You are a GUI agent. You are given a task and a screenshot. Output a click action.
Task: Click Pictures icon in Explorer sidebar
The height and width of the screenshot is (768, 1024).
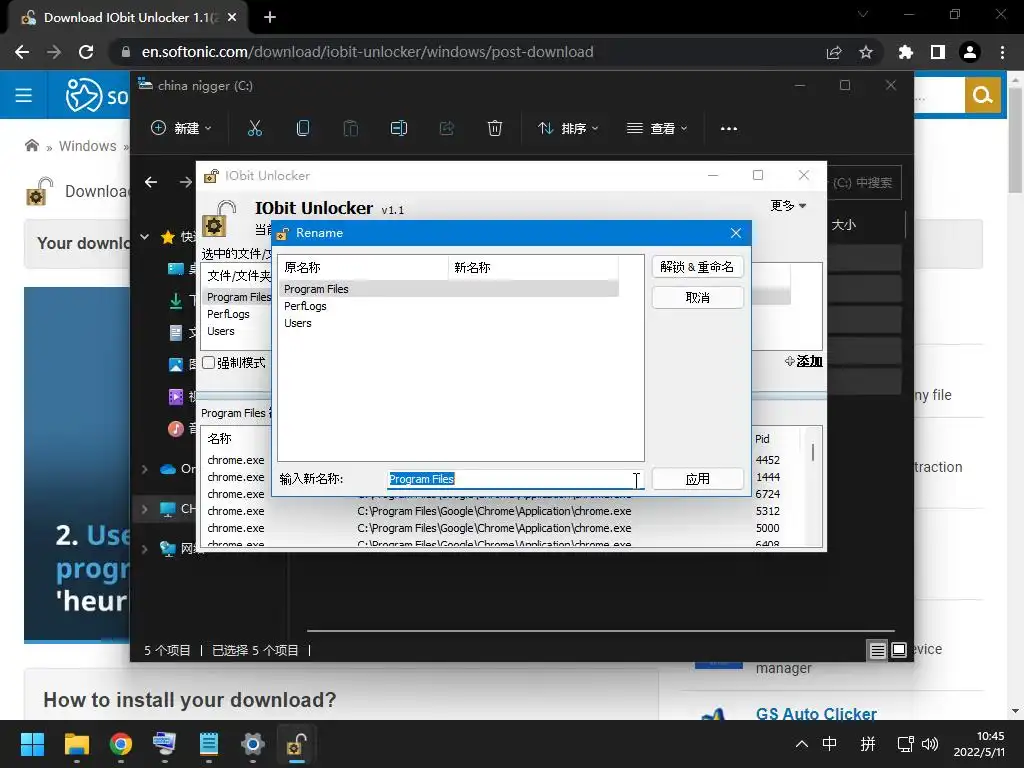(x=176, y=364)
